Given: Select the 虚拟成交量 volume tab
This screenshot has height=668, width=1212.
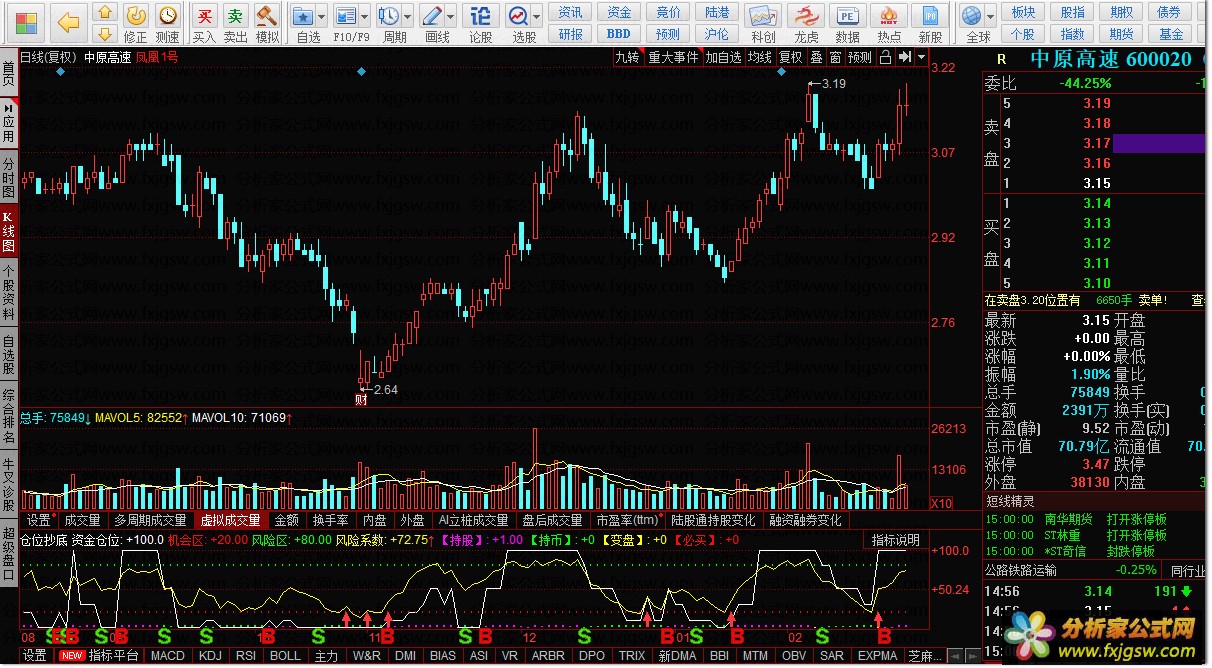Looking at the screenshot, I should [x=230, y=520].
